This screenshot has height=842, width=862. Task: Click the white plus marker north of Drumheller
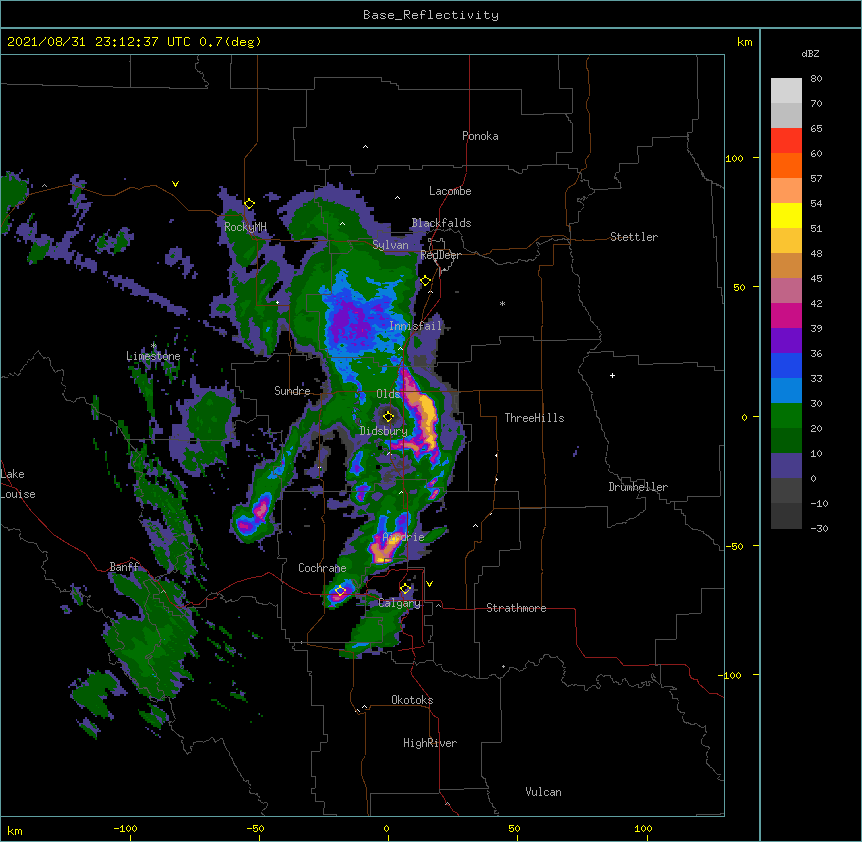[612, 375]
